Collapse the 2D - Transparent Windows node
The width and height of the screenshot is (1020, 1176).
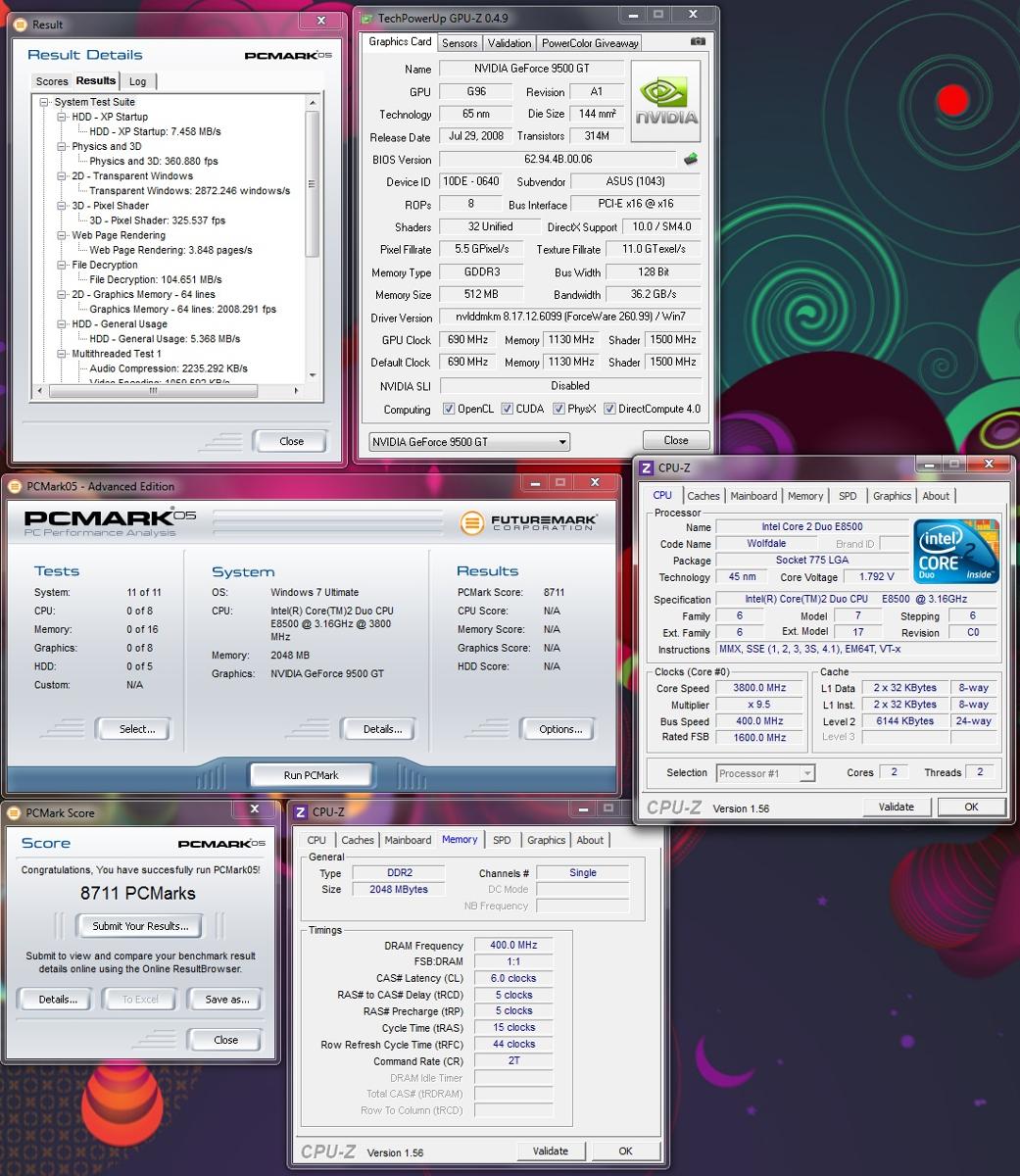pos(62,176)
